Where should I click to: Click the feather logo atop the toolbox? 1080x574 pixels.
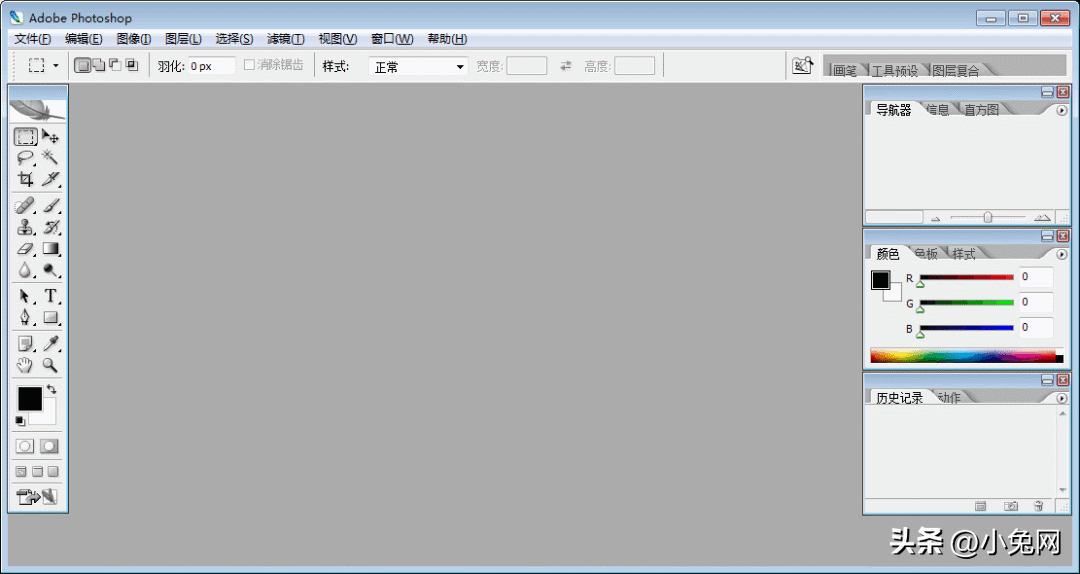coord(38,109)
